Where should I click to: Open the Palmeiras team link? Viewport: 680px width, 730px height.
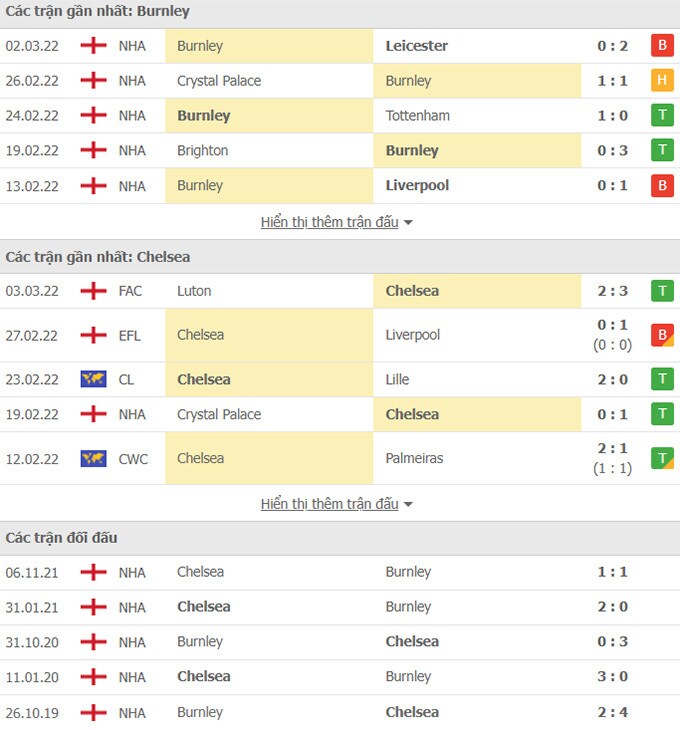(x=414, y=458)
